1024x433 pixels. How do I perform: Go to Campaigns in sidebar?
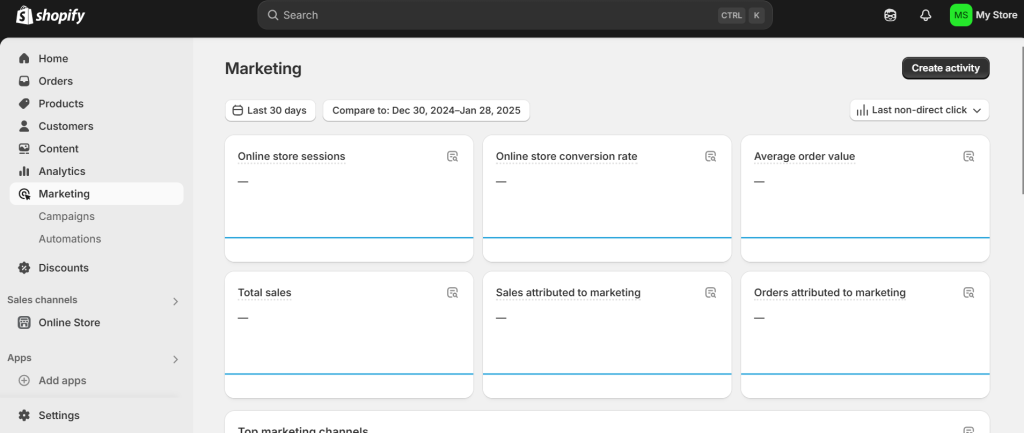click(67, 216)
